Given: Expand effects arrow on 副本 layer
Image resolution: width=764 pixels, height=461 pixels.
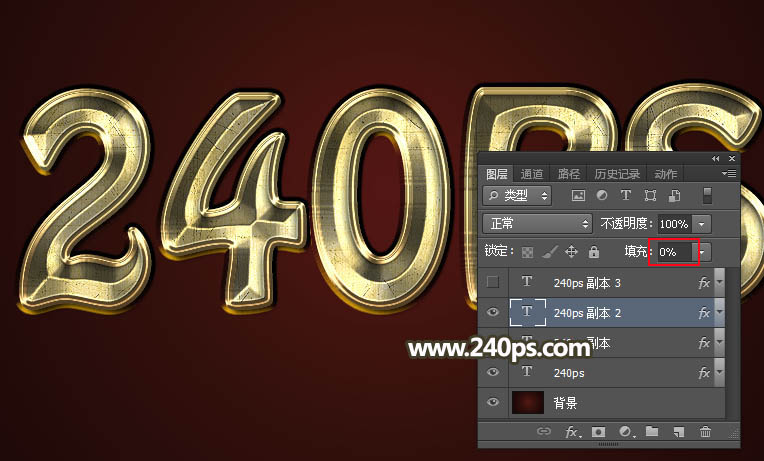Looking at the screenshot, I should [720, 343].
